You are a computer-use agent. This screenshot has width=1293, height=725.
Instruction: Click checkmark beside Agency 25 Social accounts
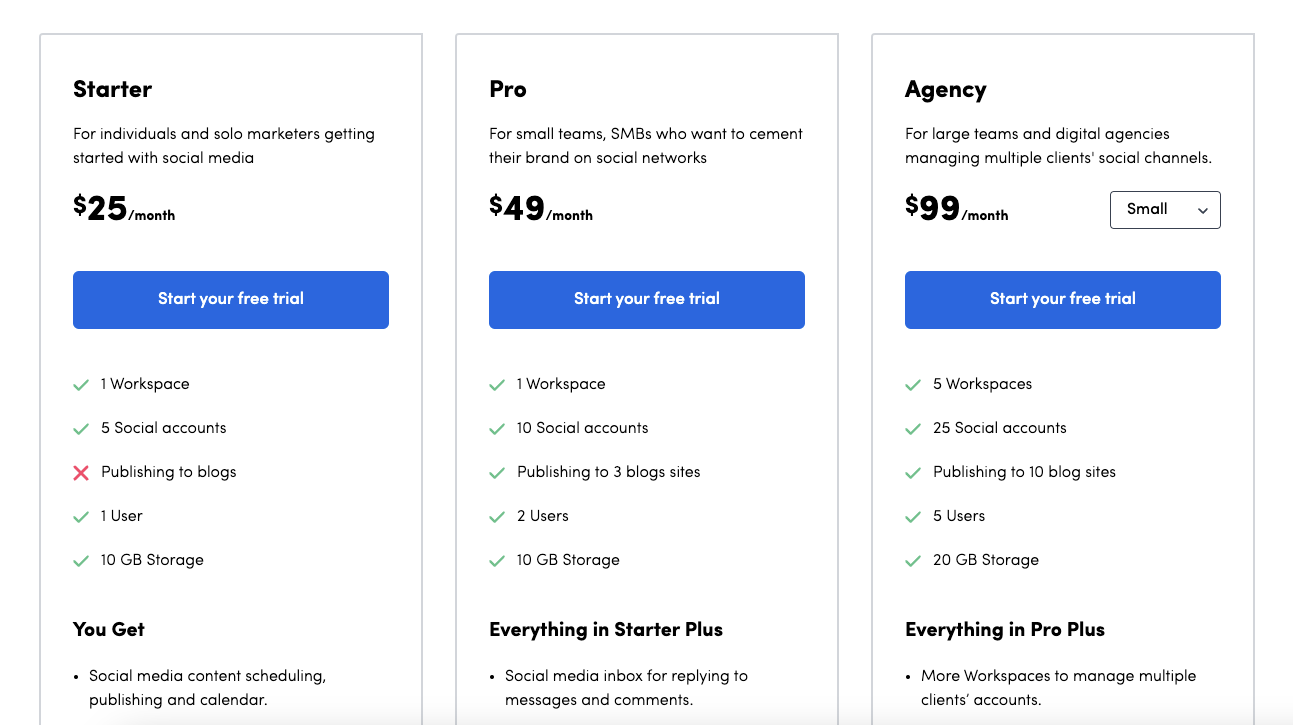[x=913, y=428]
